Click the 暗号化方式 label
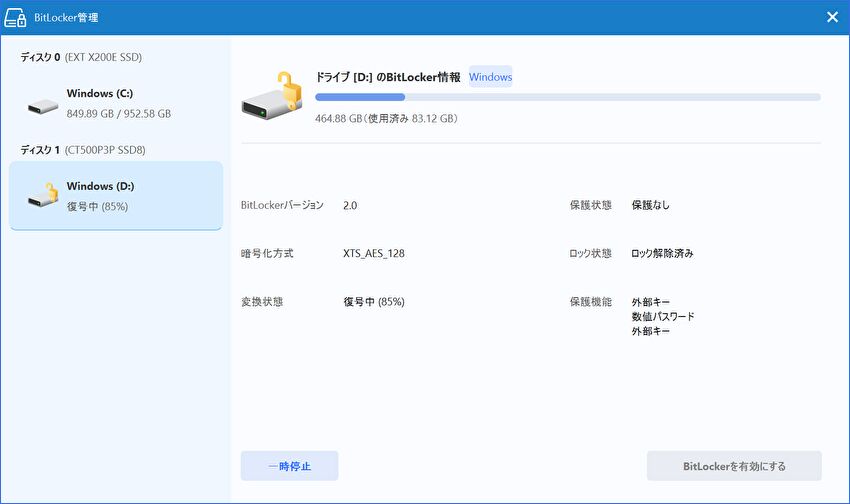 (x=267, y=253)
